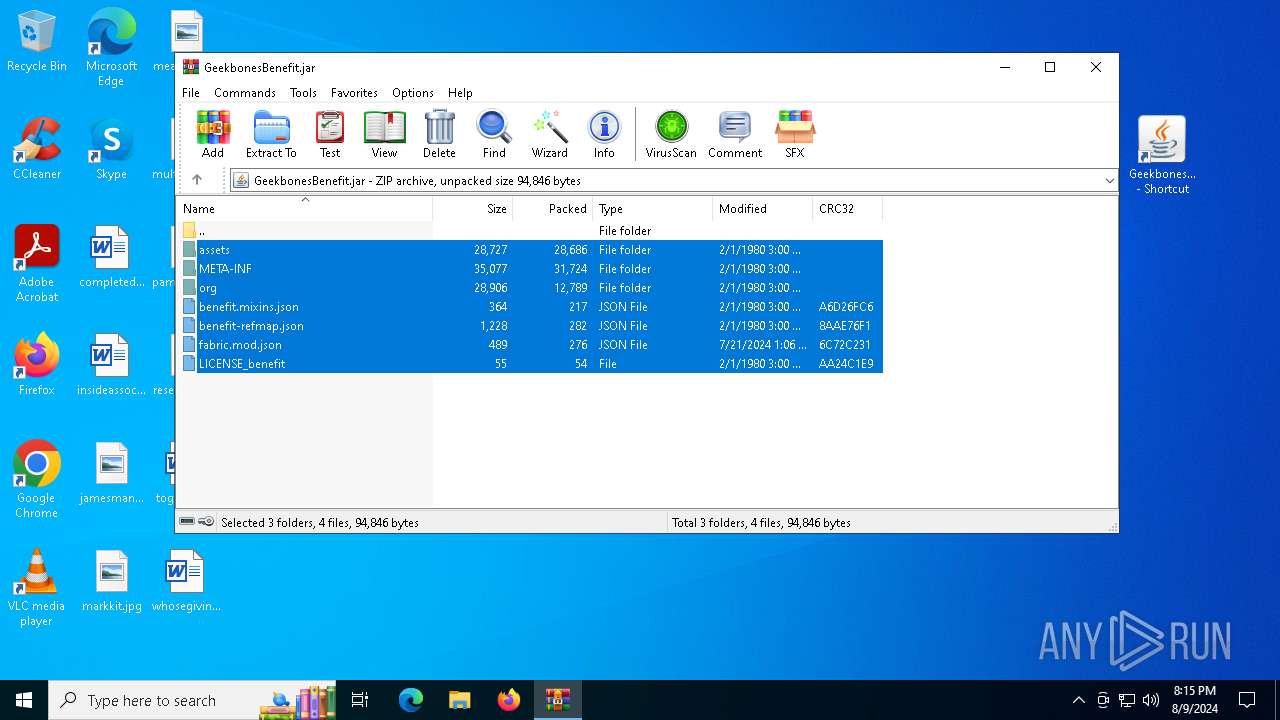Open insideassoc Word document on desktop
This screenshot has width=1280, height=720.
pos(111,365)
